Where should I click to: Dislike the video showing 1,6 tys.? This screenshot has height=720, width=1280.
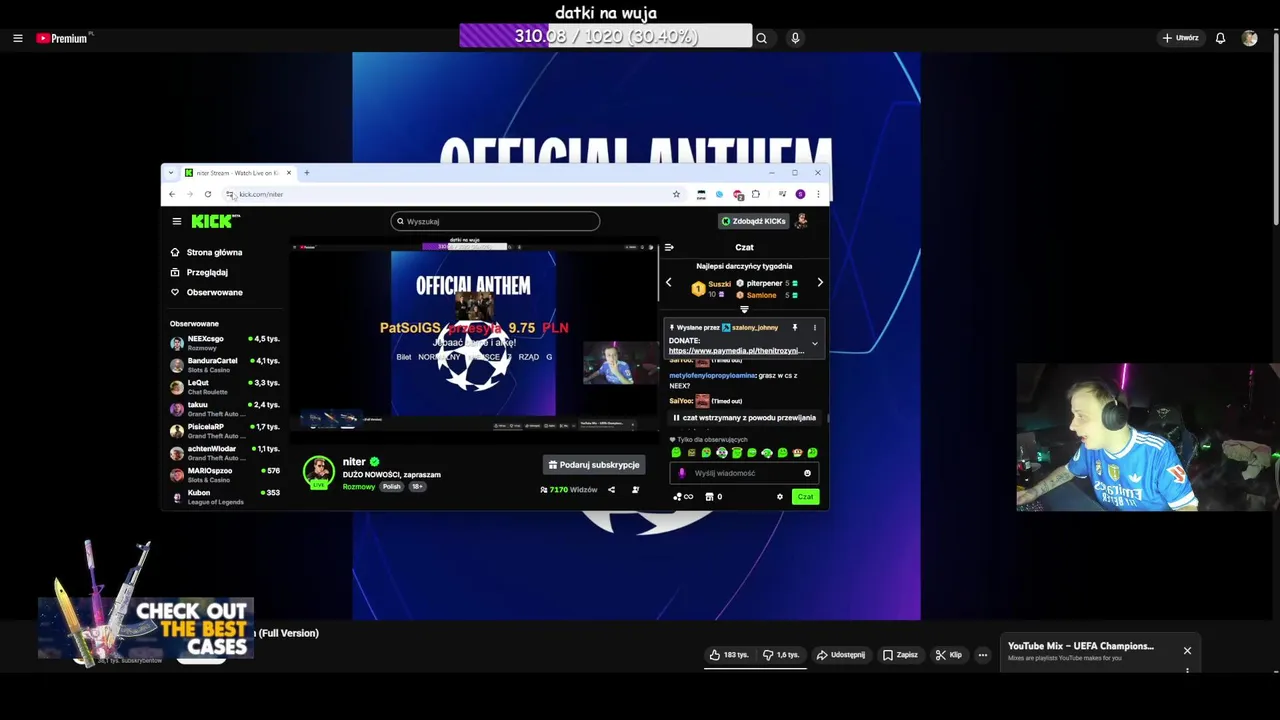[x=781, y=655]
